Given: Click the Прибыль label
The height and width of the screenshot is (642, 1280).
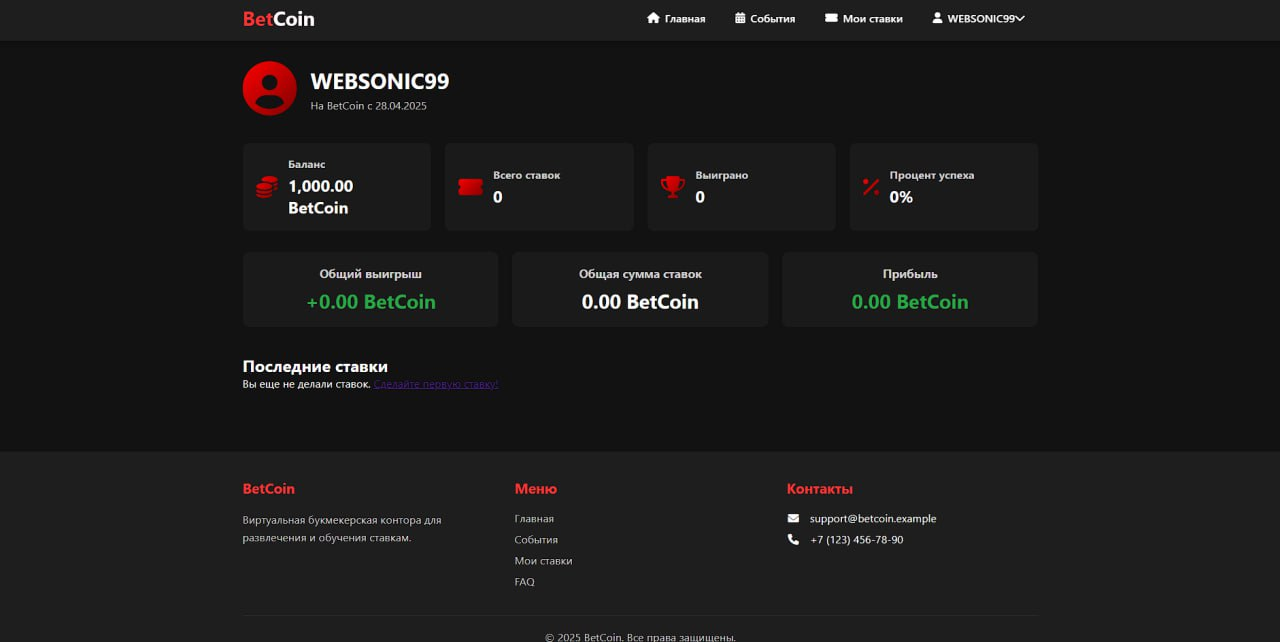Looking at the screenshot, I should click(x=910, y=273).
